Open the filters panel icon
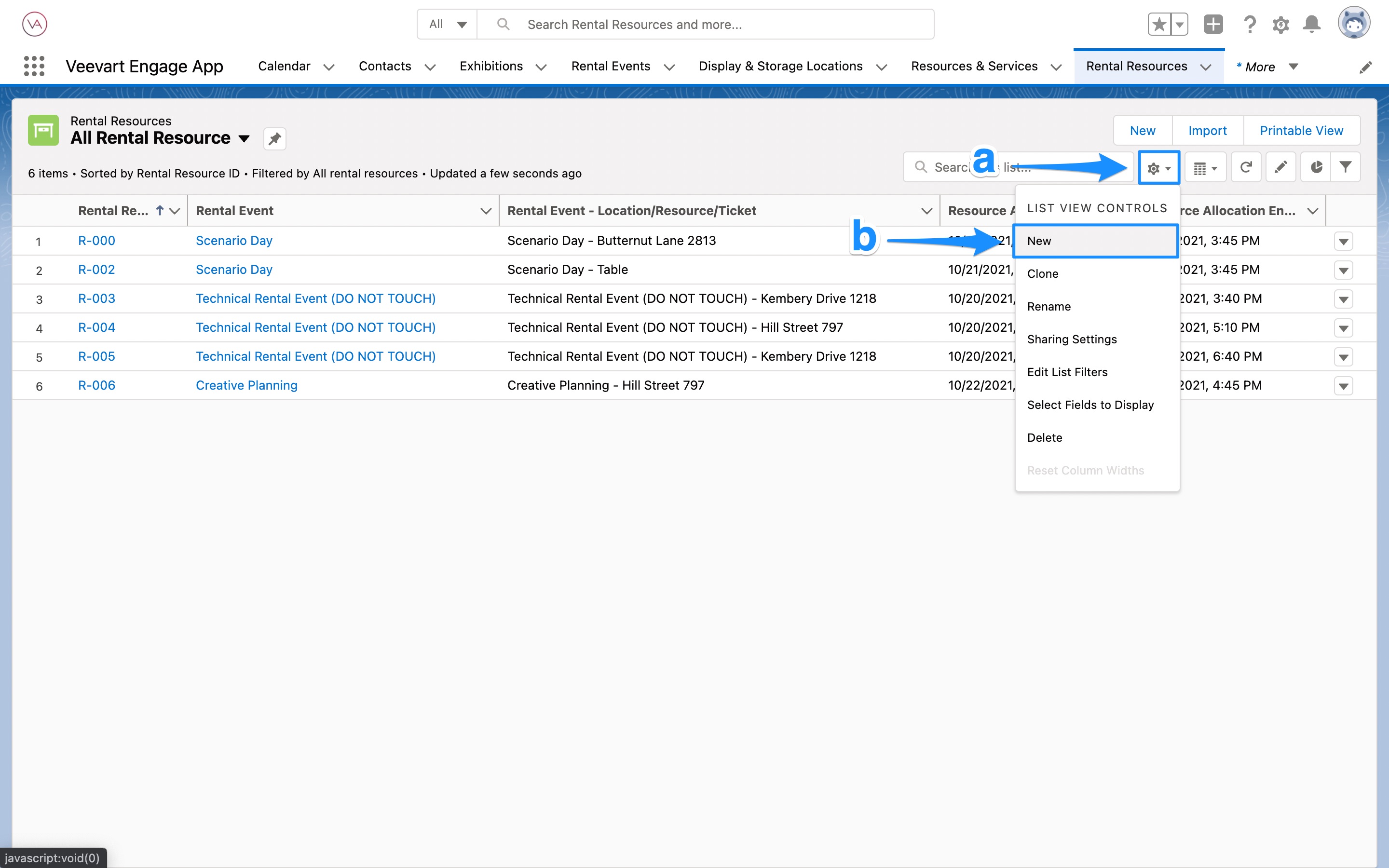The image size is (1389, 868). [x=1346, y=167]
